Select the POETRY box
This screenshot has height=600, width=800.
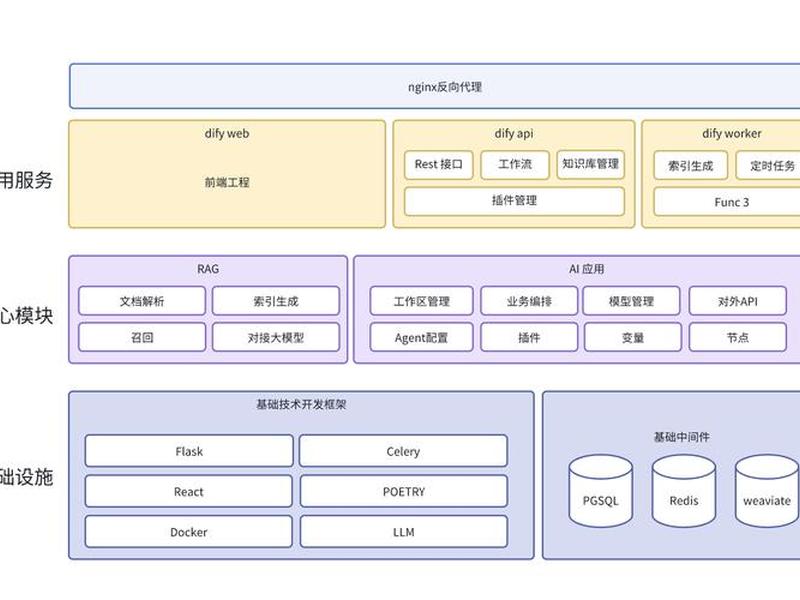pyautogui.click(x=404, y=491)
